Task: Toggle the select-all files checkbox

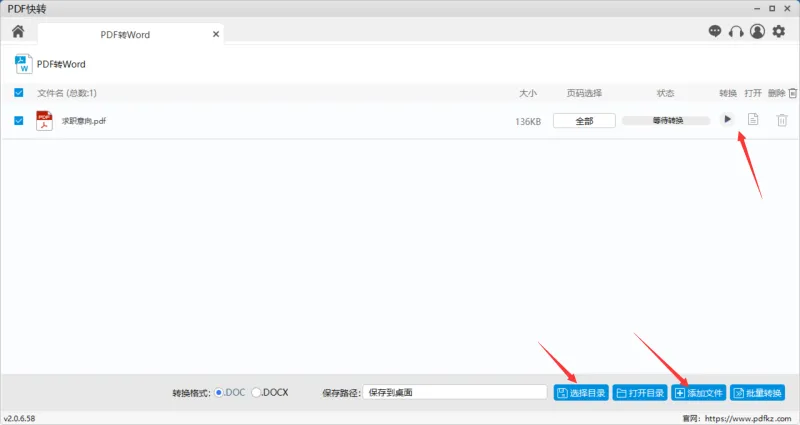Action: (x=19, y=92)
